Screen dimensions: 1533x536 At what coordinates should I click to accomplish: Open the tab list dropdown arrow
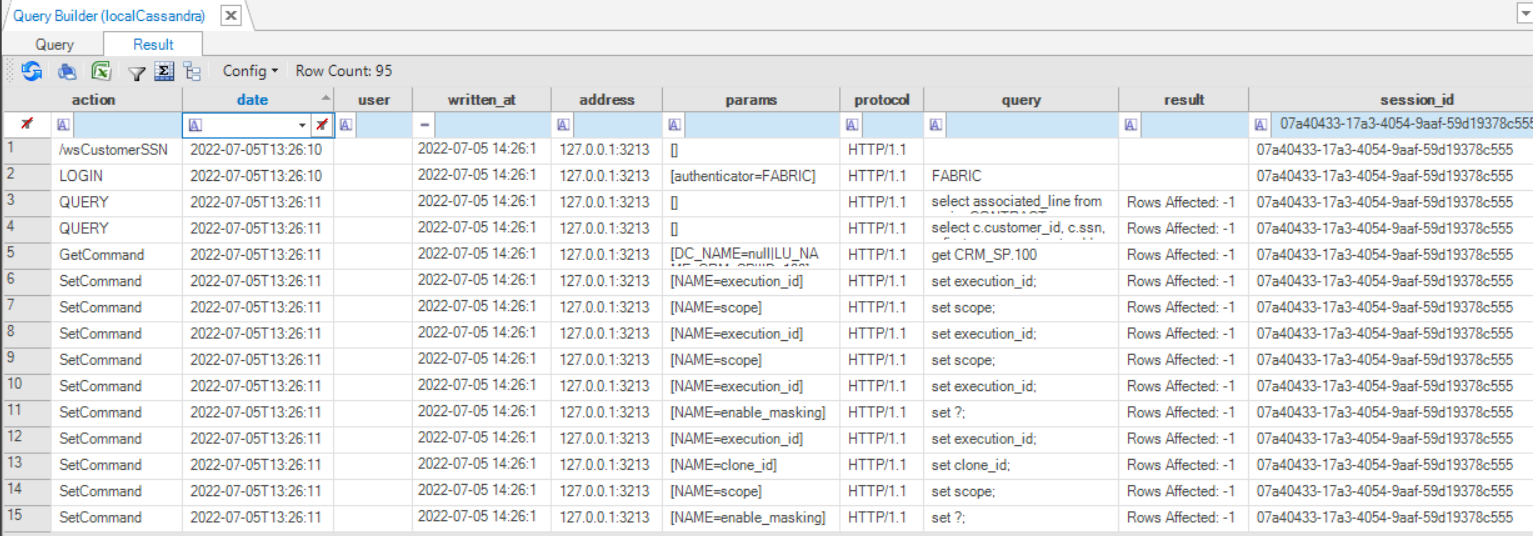tap(1524, 14)
